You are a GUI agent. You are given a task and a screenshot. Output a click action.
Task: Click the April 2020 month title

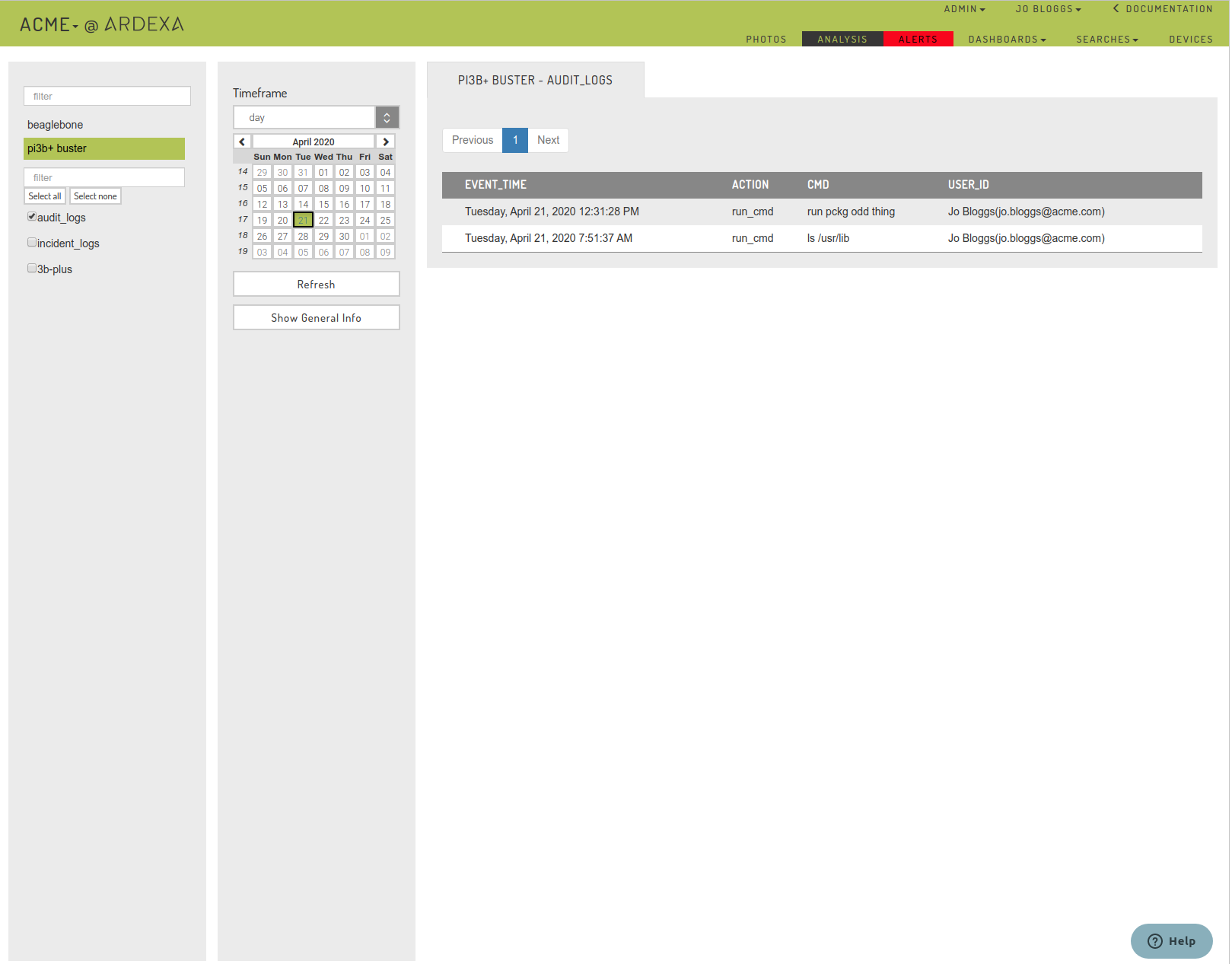coord(314,142)
